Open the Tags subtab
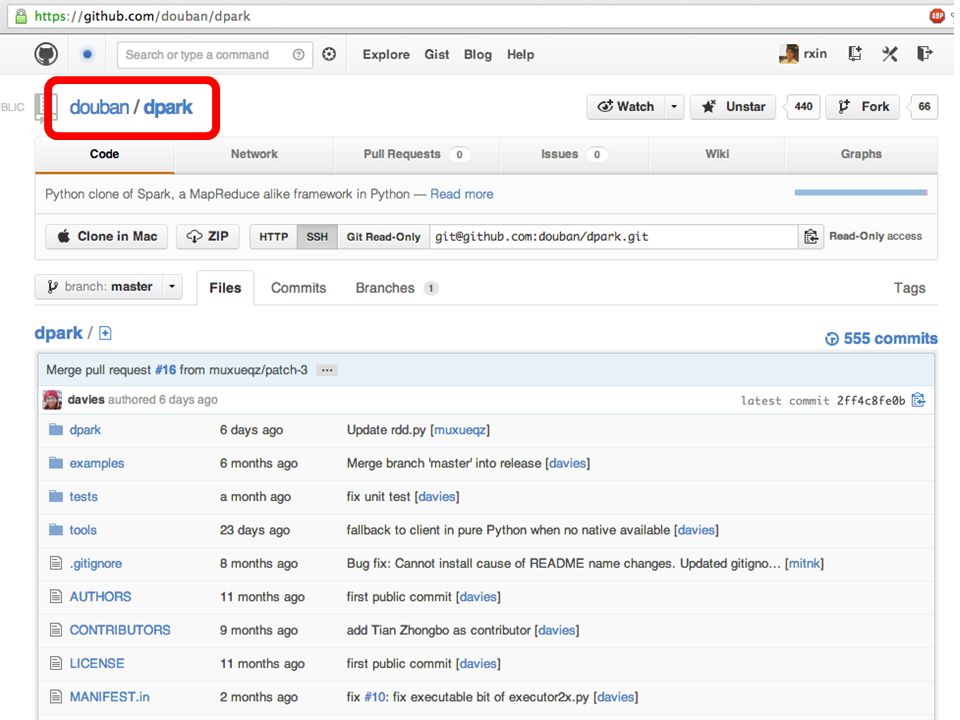The height and width of the screenshot is (720, 960). coord(909,288)
